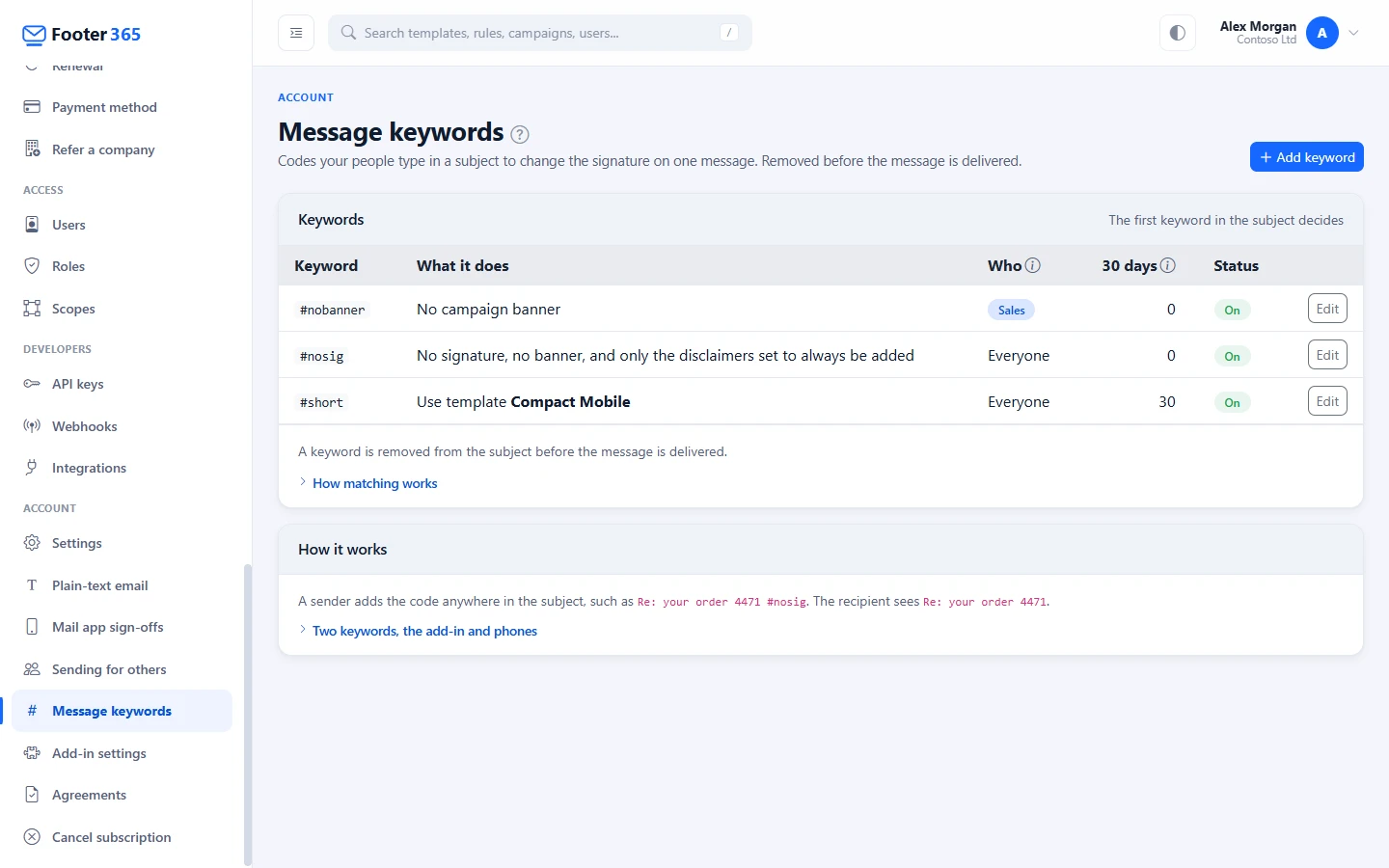Edit the #nobanner keyword
1389x868 pixels.
pyautogui.click(x=1327, y=309)
